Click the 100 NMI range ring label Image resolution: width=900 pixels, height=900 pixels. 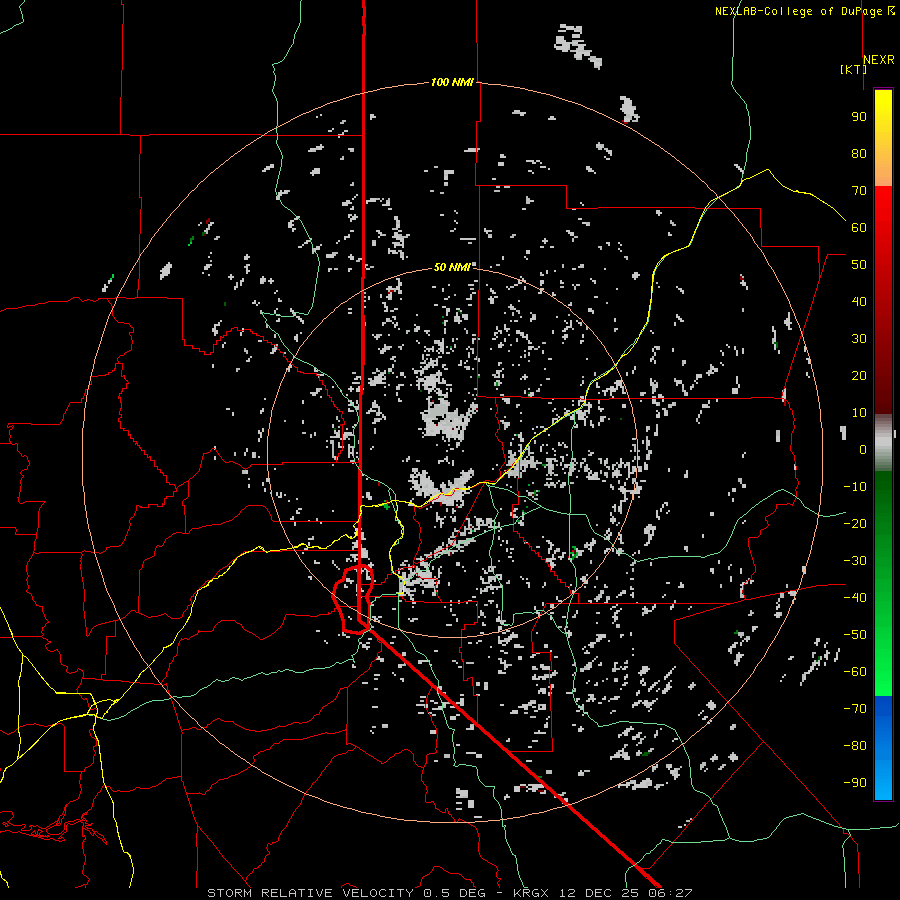click(x=452, y=82)
